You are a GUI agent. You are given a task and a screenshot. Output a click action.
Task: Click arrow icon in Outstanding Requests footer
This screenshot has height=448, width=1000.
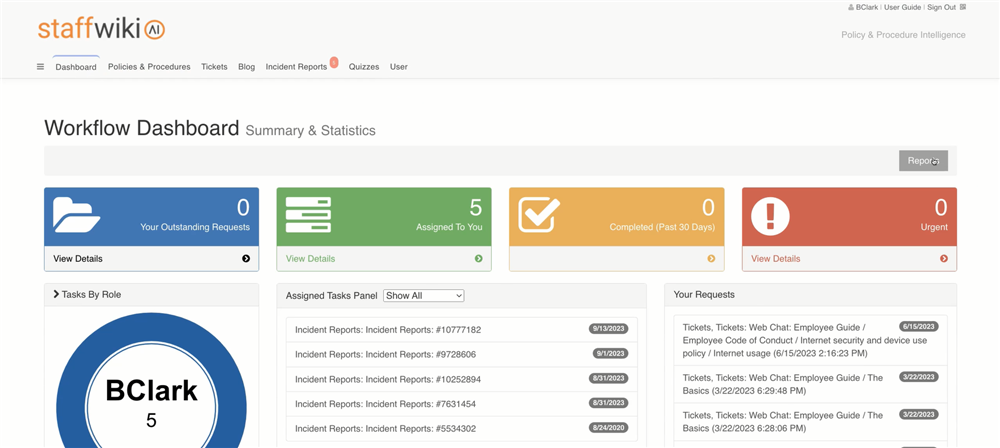point(246,259)
